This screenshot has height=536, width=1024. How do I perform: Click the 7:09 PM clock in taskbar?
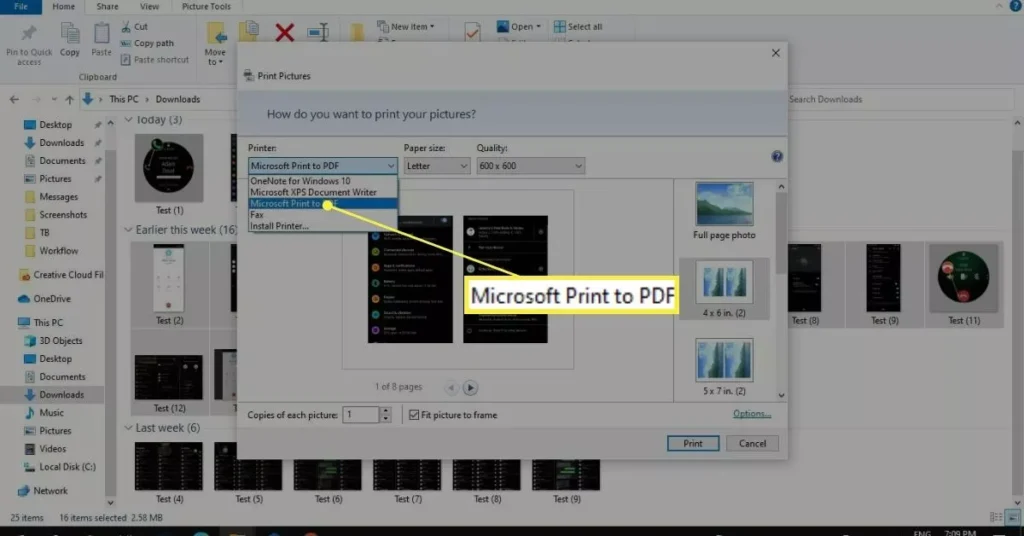[960, 533]
